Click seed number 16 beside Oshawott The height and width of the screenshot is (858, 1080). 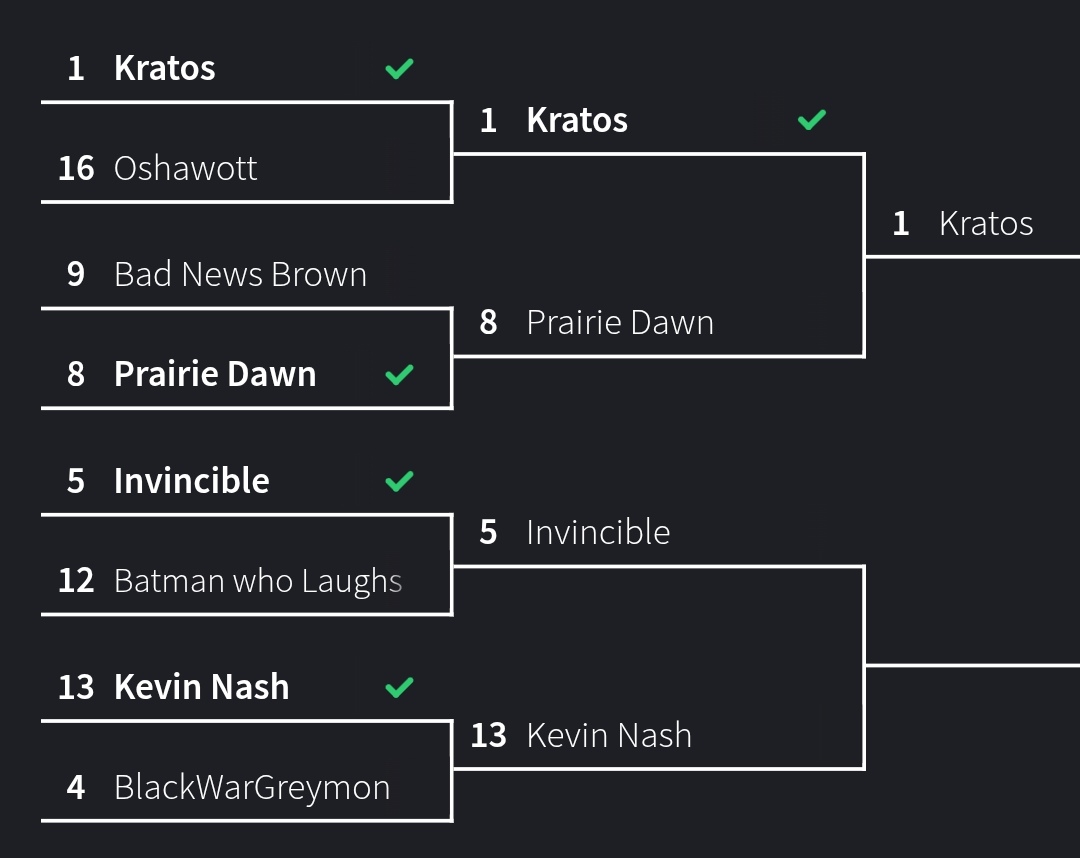pyautogui.click(x=76, y=168)
